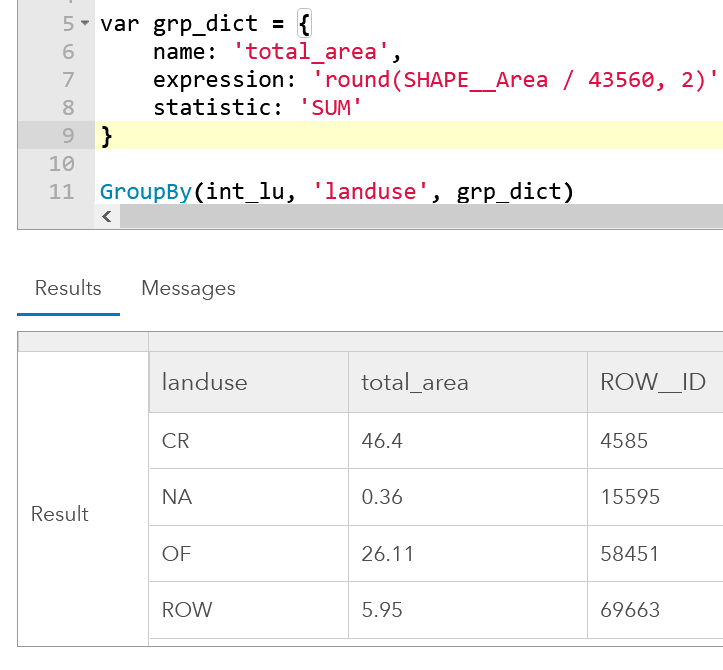Place cursor on the GroupBy function
Image resolution: width=723 pixels, height=670 pixels.
coord(146,191)
